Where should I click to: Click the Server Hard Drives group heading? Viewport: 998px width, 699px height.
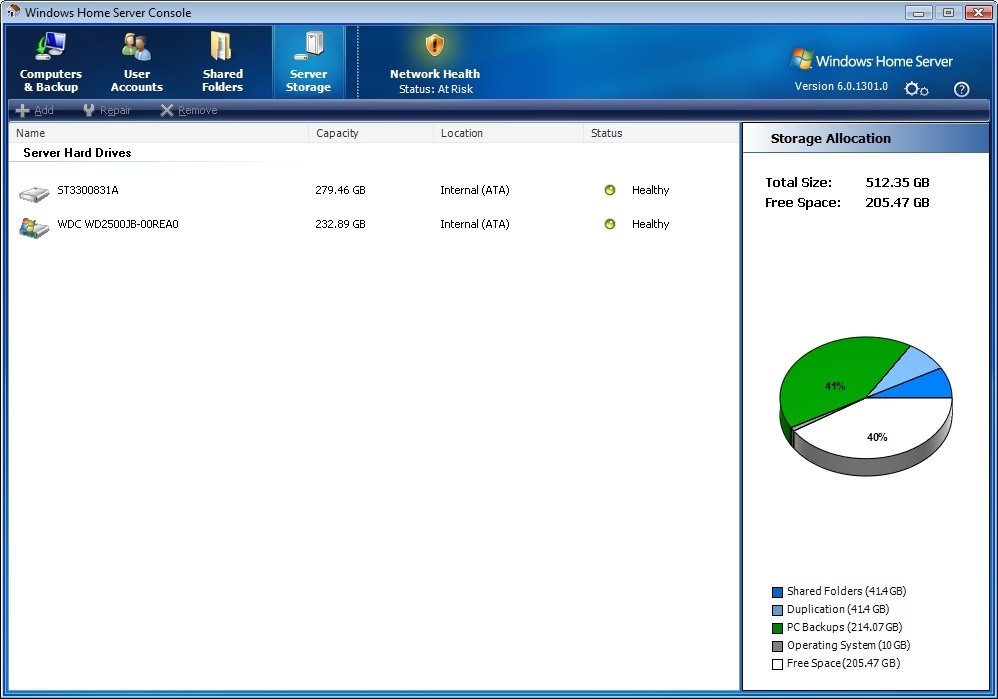[x=77, y=153]
